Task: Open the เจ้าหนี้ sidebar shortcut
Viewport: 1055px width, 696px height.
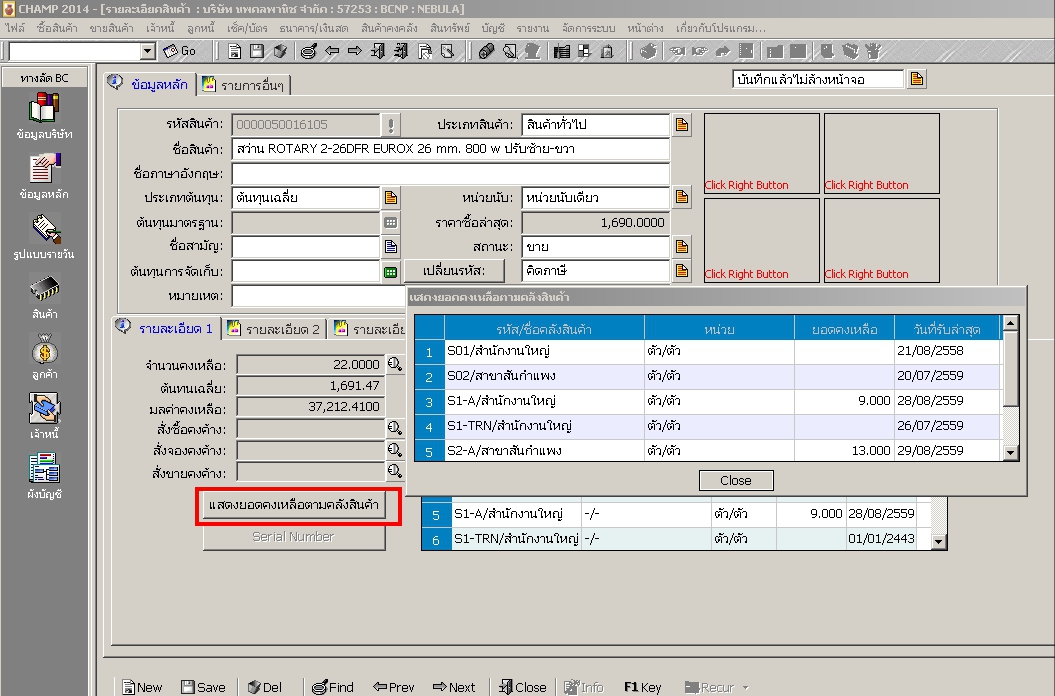Action: (44, 417)
